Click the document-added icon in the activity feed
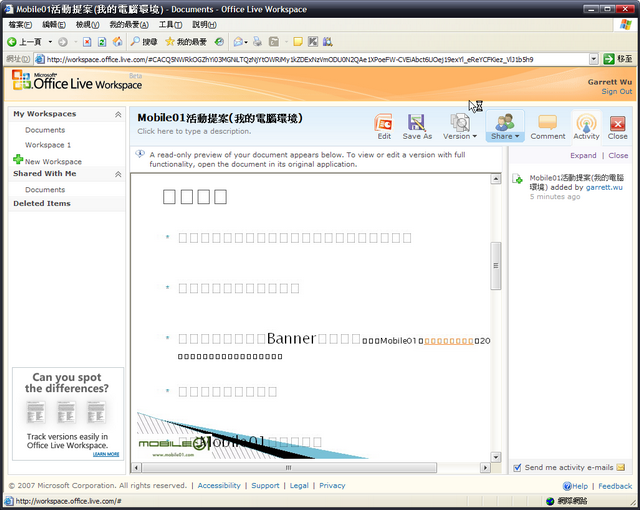 518,179
